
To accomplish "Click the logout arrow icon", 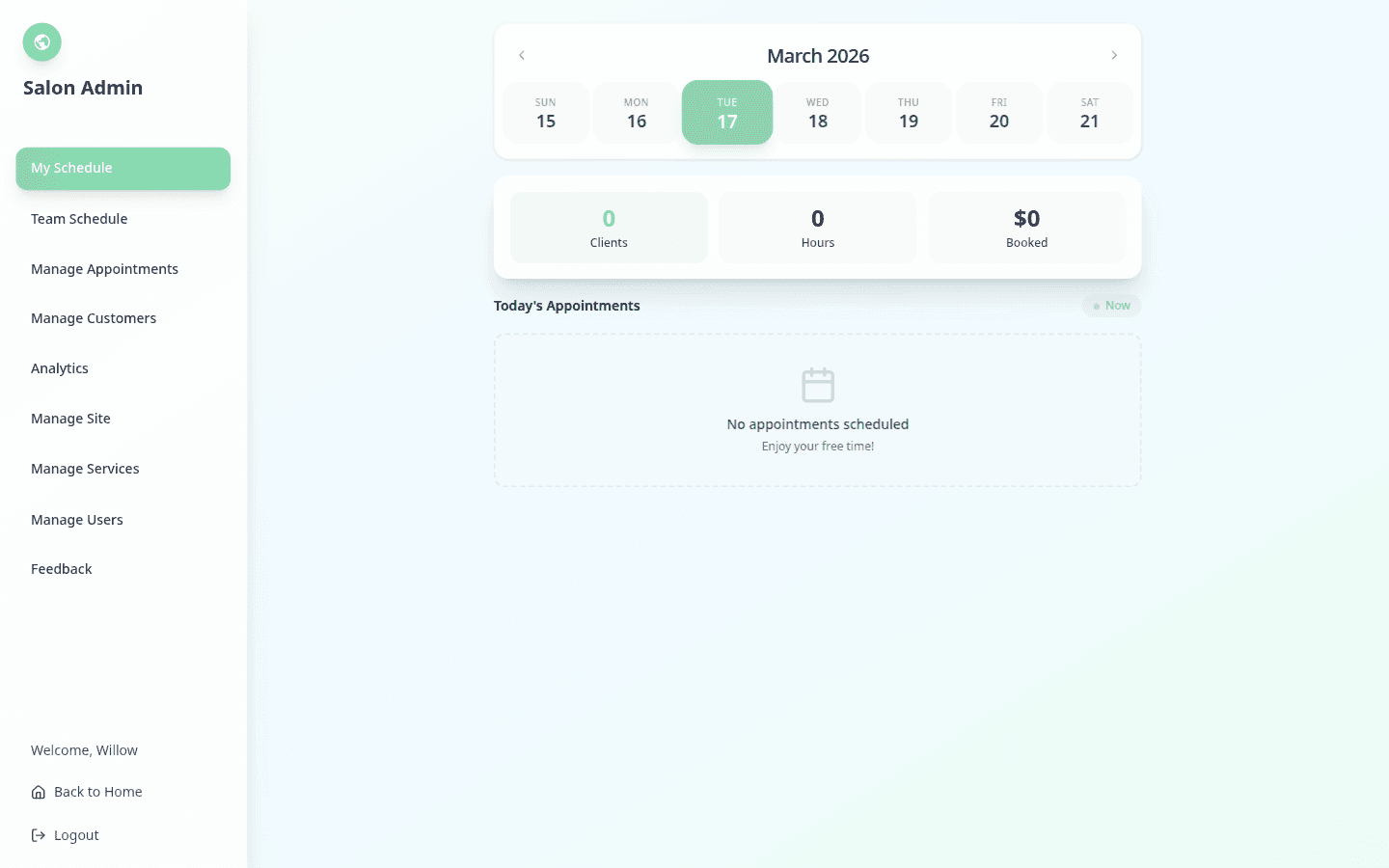I will click(x=37, y=834).
